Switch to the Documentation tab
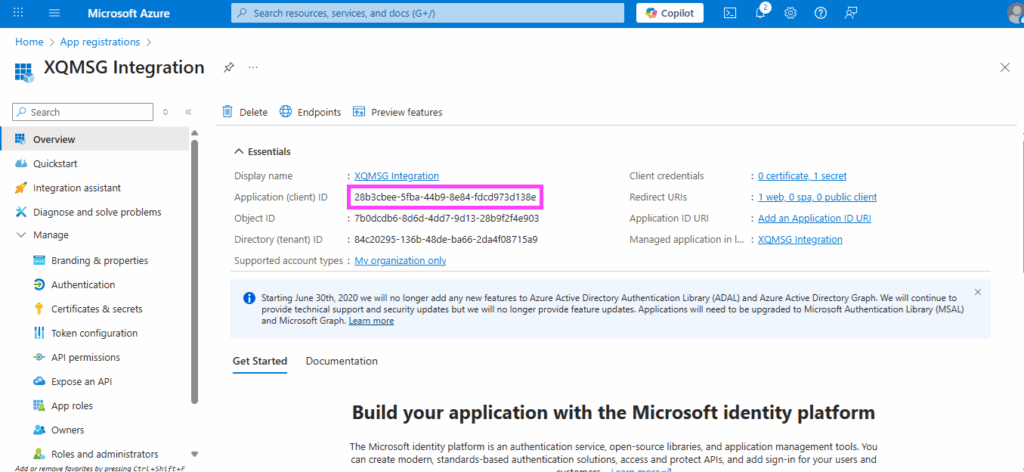 tap(341, 361)
